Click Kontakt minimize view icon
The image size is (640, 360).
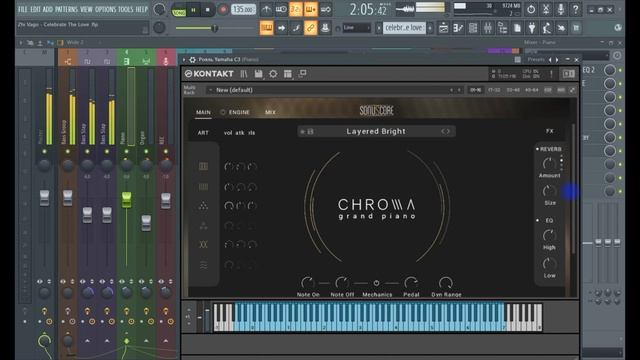point(302,74)
